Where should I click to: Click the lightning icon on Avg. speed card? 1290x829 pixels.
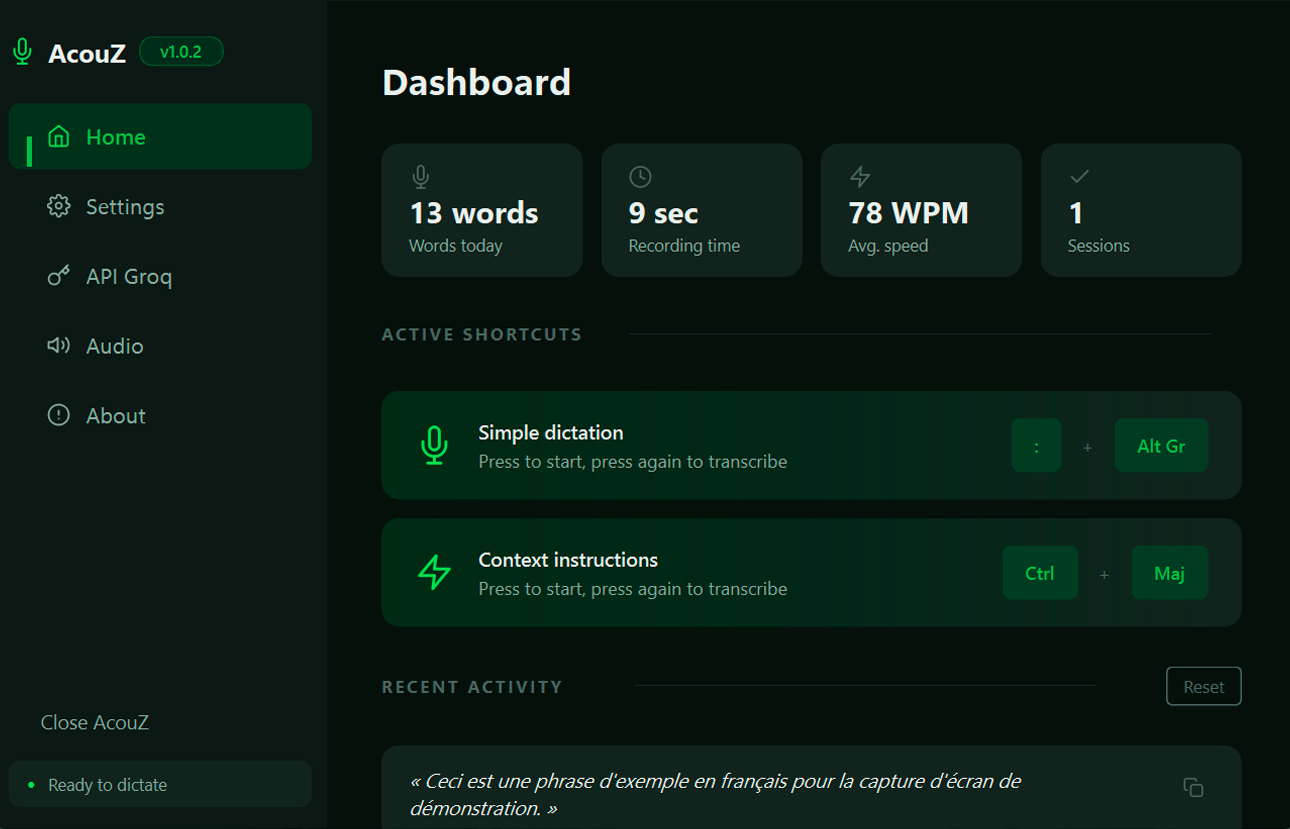(860, 175)
